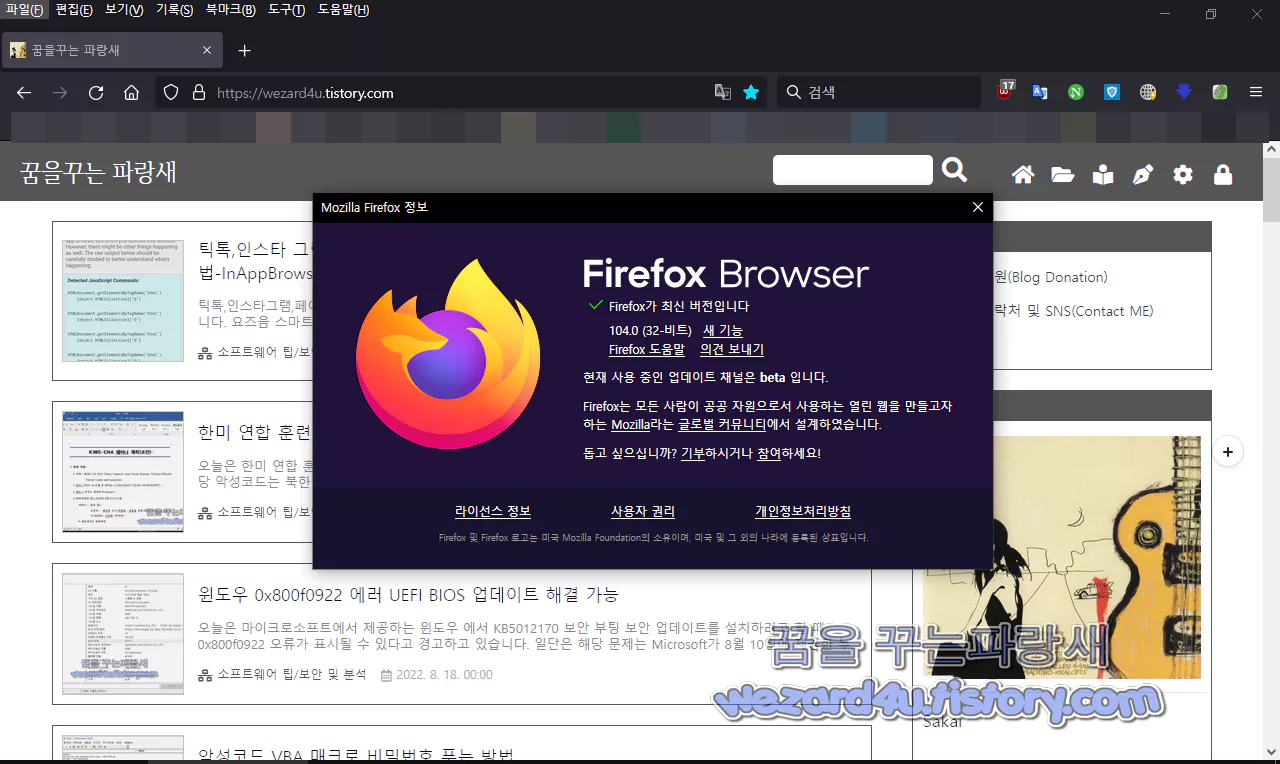Click the blog header search input
Viewport: 1280px width, 764px height.
click(853, 170)
